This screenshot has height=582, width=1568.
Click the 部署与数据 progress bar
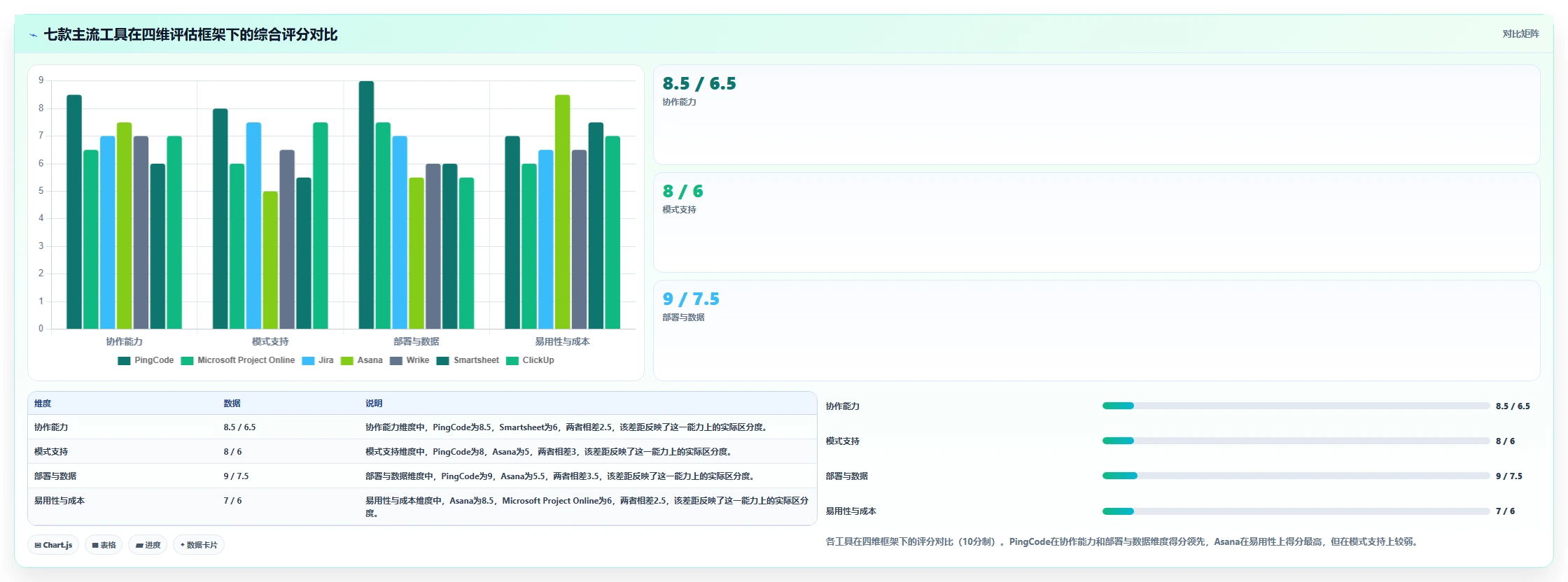point(1296,476)
